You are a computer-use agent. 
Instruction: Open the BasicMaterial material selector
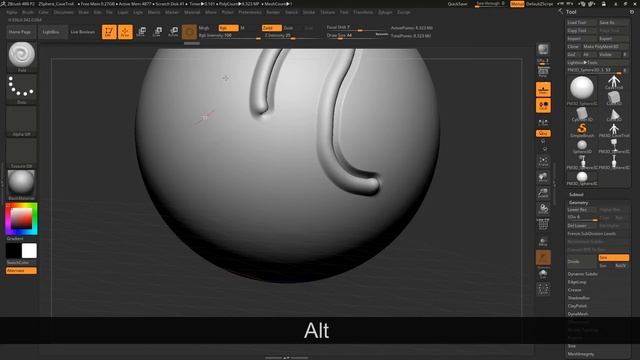coord(22,184)
